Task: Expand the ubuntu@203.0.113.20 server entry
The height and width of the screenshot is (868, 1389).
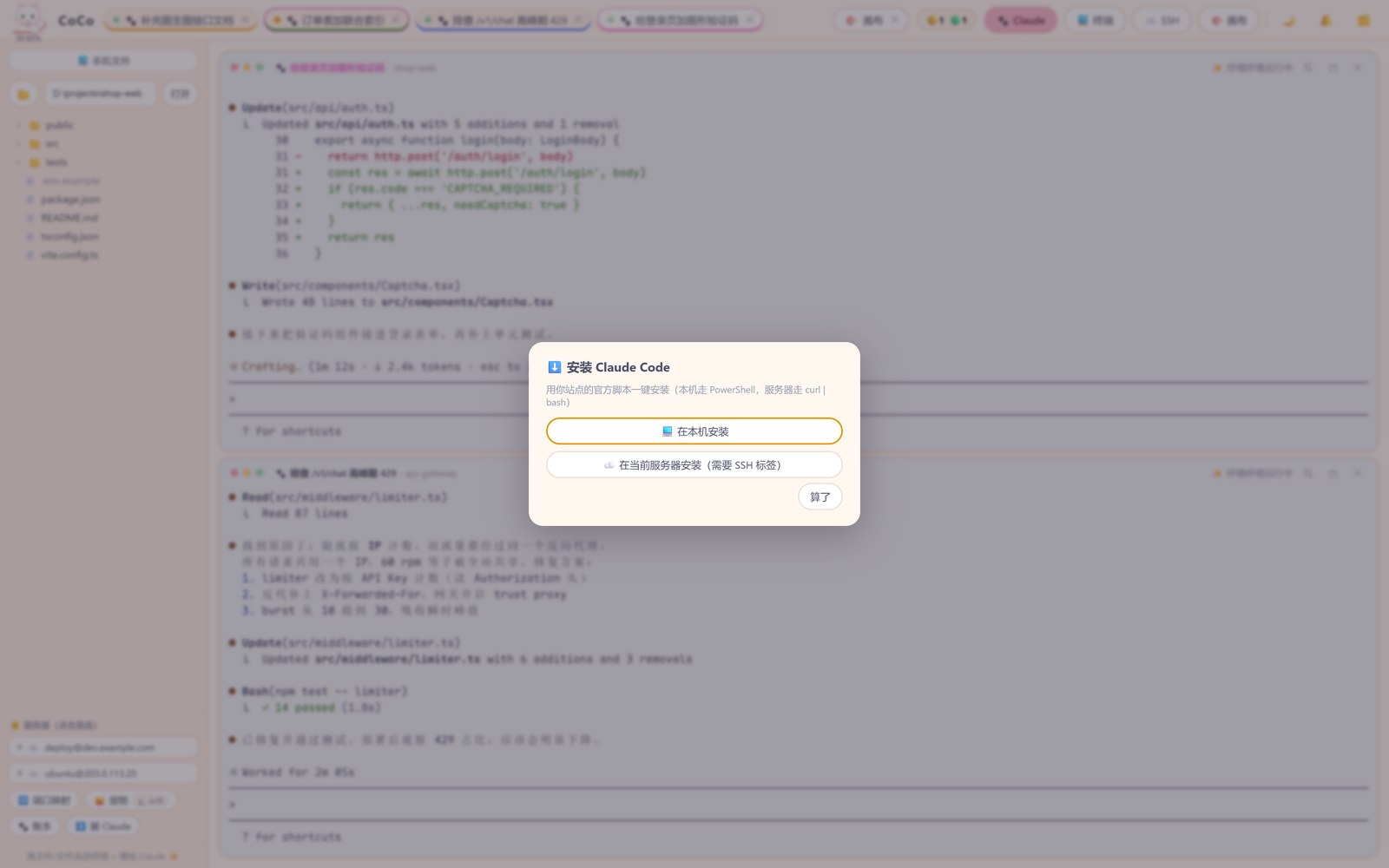Action: point(103,773)
